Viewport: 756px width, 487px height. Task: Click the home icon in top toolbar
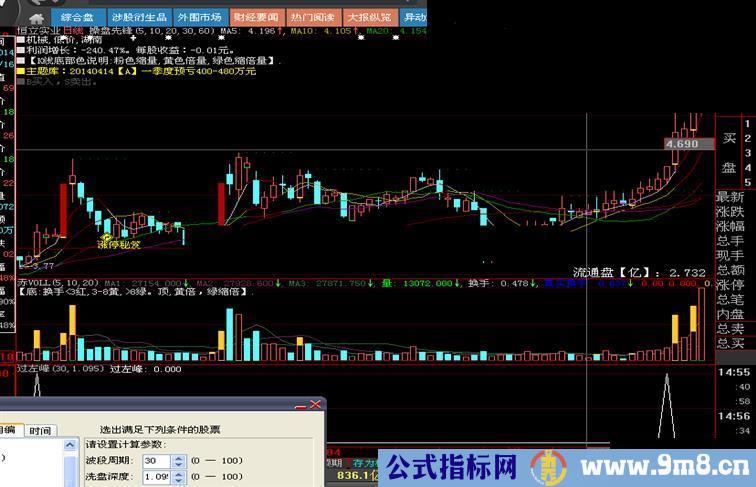[37, 17]
